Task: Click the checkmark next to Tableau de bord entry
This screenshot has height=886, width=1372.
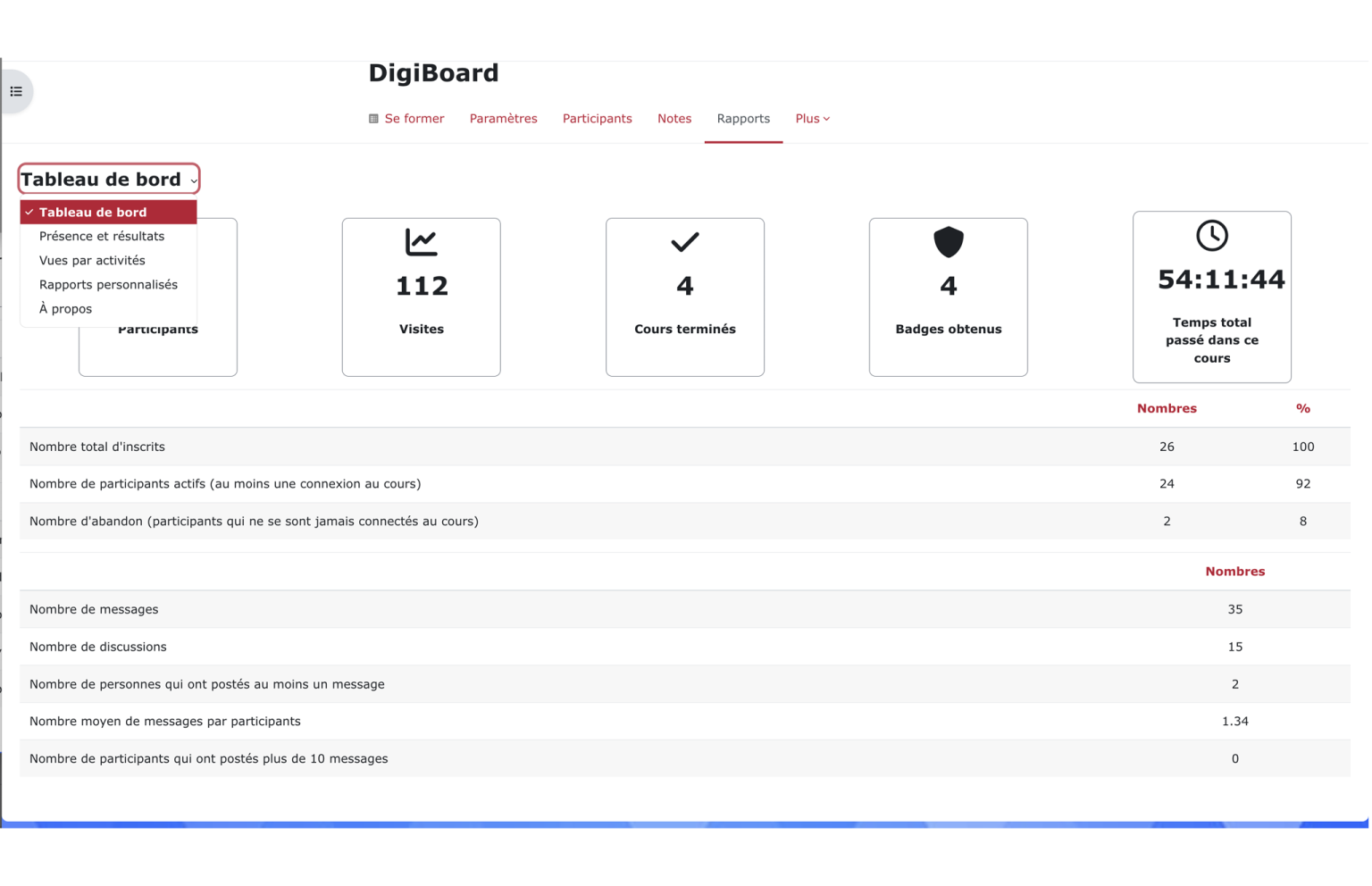Action: (x=29, y=212)
